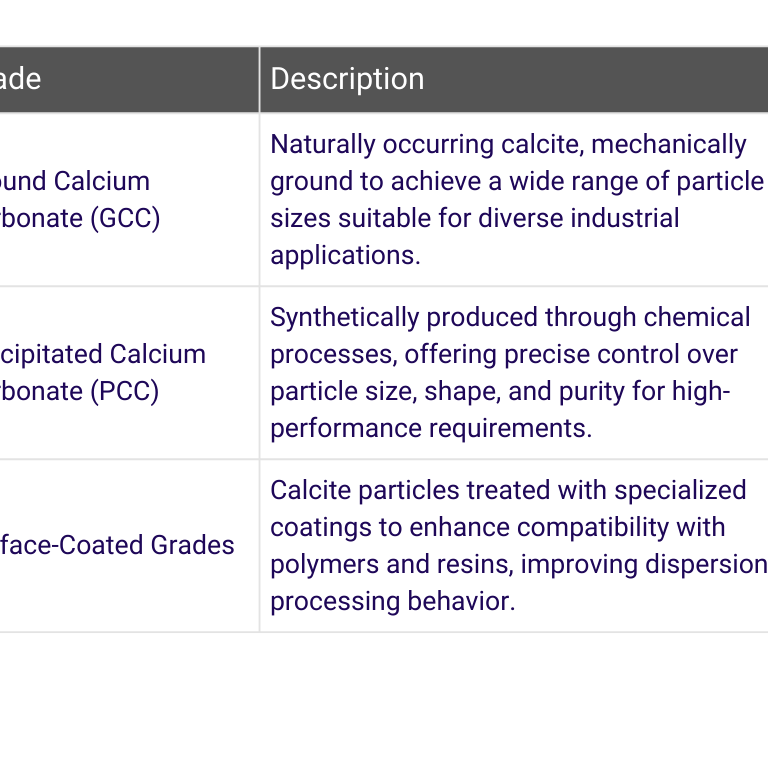
Task: Click the 'Naturally occurring calcite, mechanically' line
Action: [508, 144]
